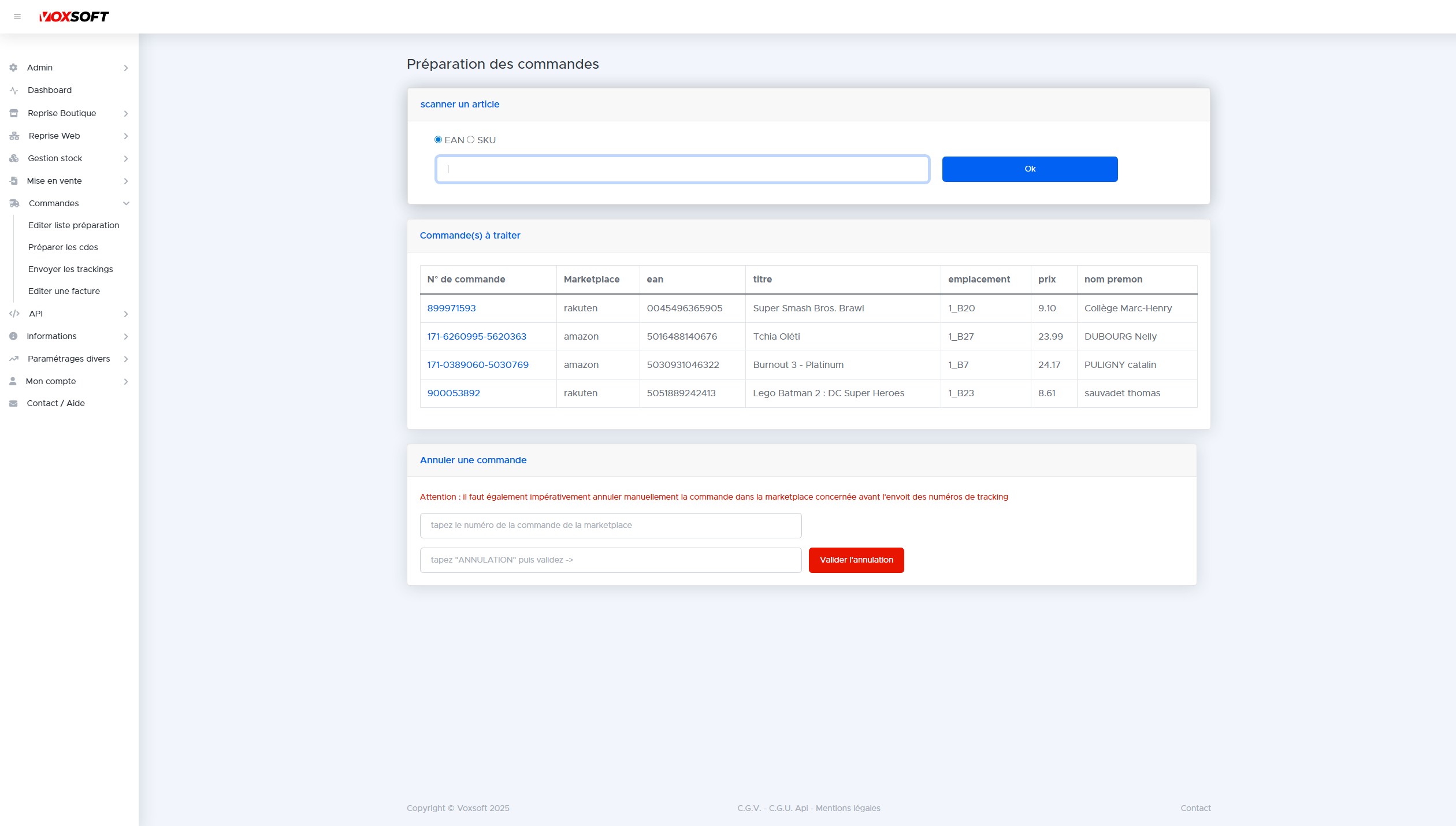Click the Informations info icon
This screenshot has width=1456, height=826.
13,336
